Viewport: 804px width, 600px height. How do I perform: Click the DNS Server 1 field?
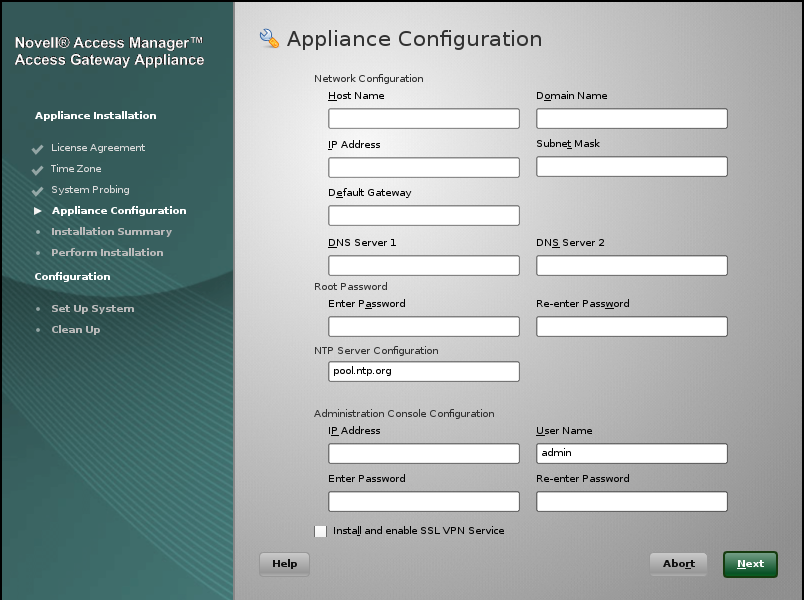[x=424, y=266]
